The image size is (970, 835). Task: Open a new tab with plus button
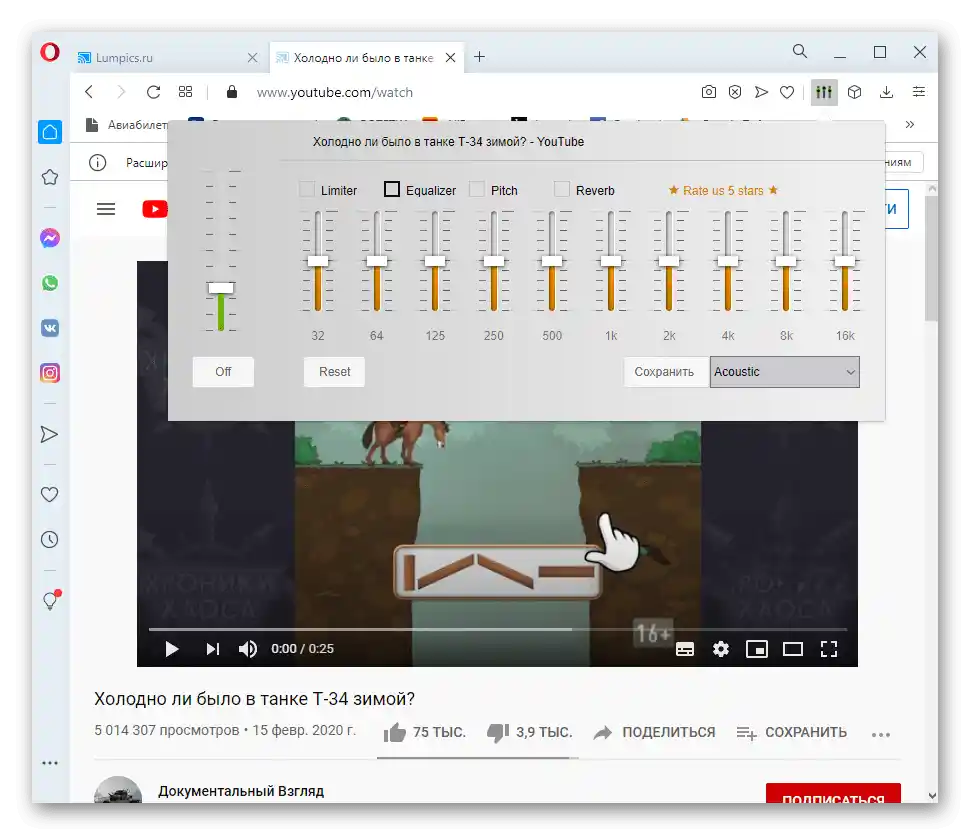point(479,57)
